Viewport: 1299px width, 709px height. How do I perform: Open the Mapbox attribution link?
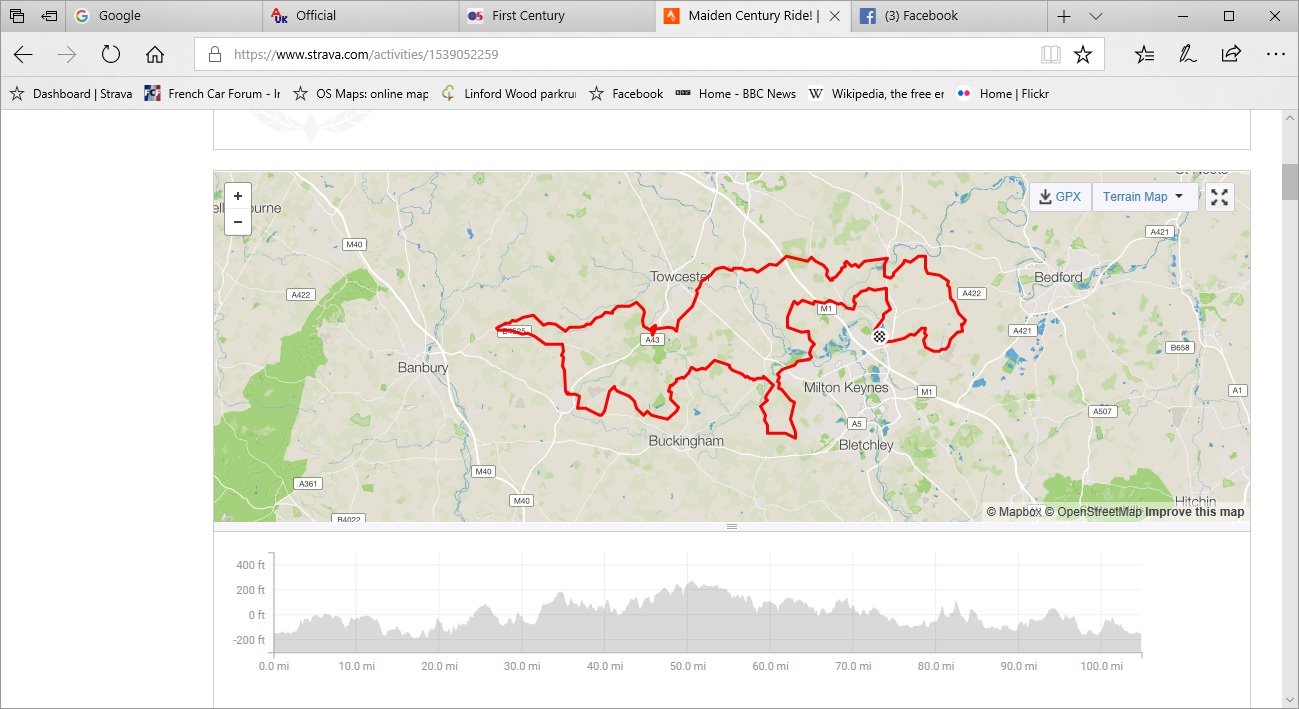[x=1014, y=512]
